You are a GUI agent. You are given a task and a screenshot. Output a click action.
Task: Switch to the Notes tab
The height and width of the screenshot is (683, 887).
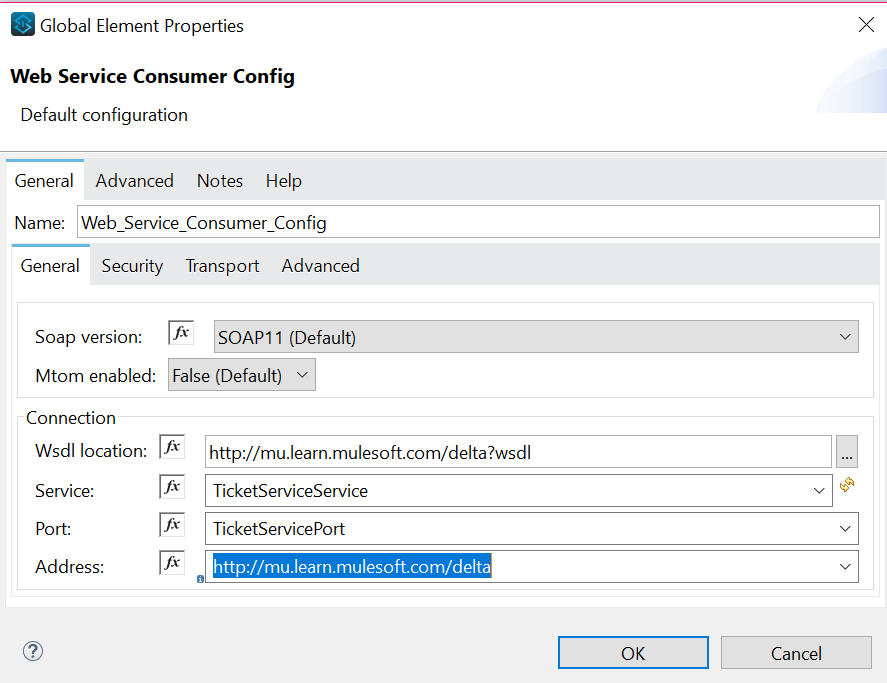[x=219, y=181]
